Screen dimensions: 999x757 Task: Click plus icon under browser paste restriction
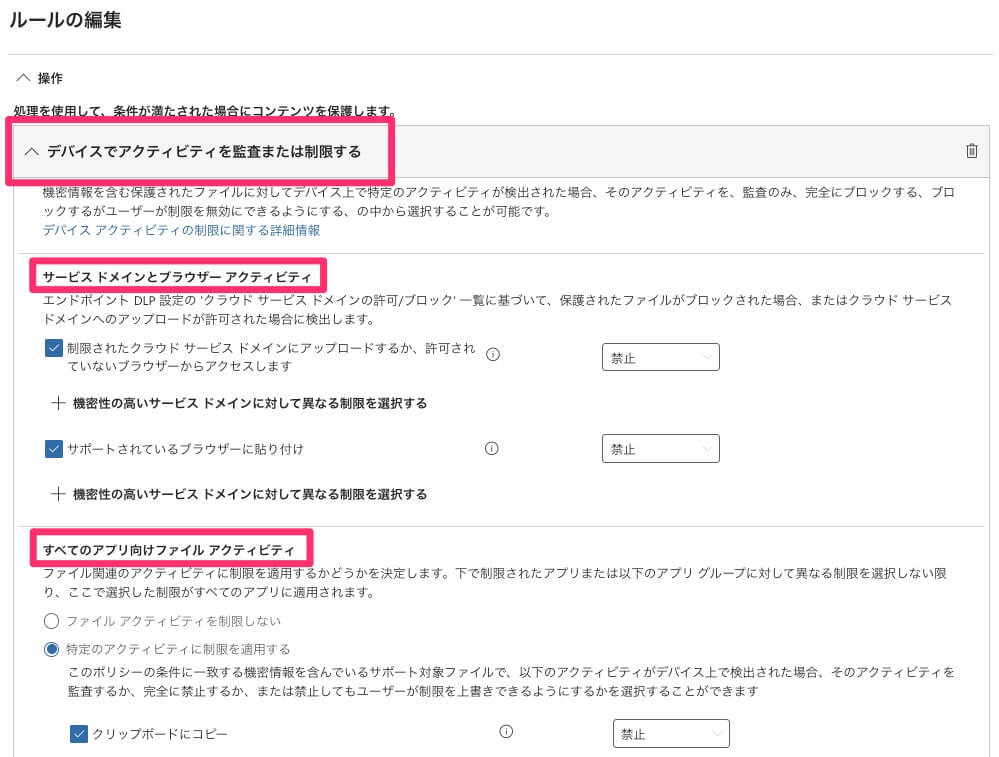[x=58, y=494]
